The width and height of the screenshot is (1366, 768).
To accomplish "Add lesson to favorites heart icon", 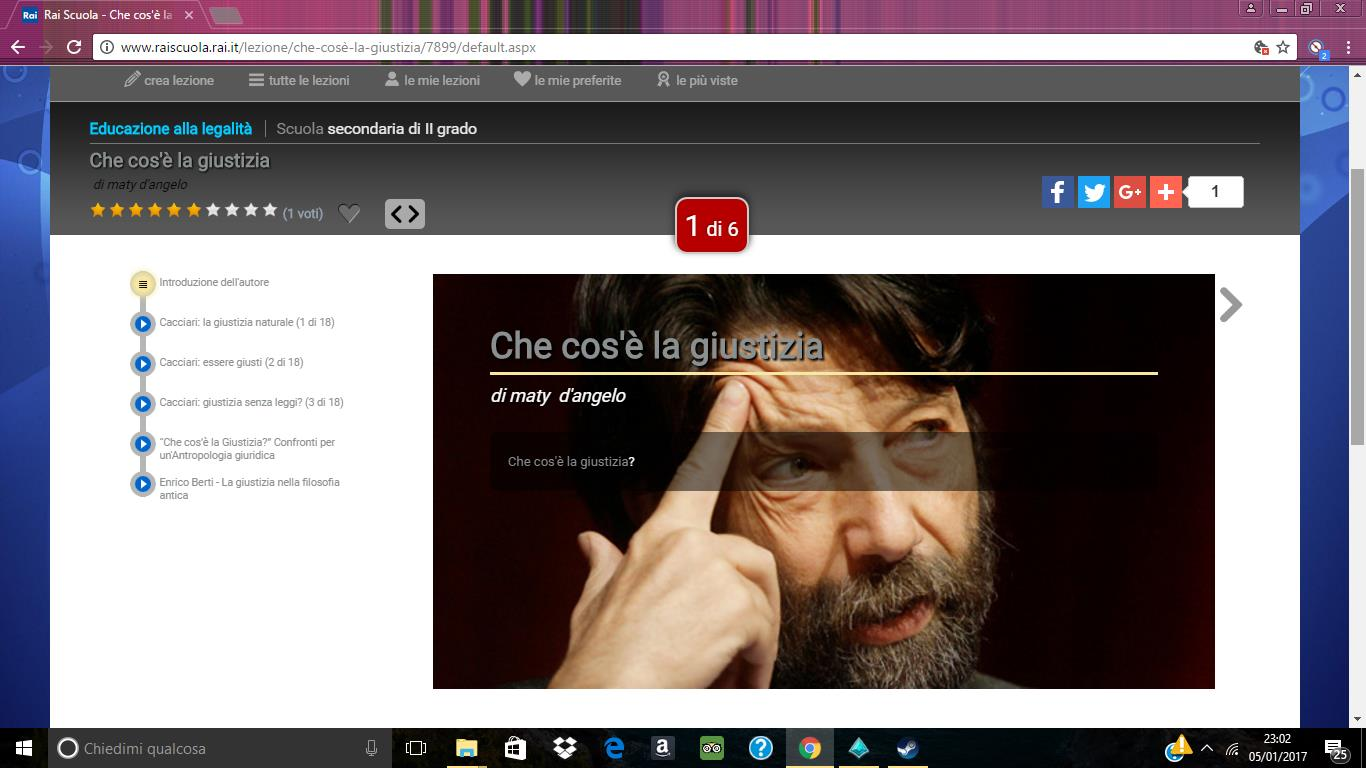I will coord(349,213).
